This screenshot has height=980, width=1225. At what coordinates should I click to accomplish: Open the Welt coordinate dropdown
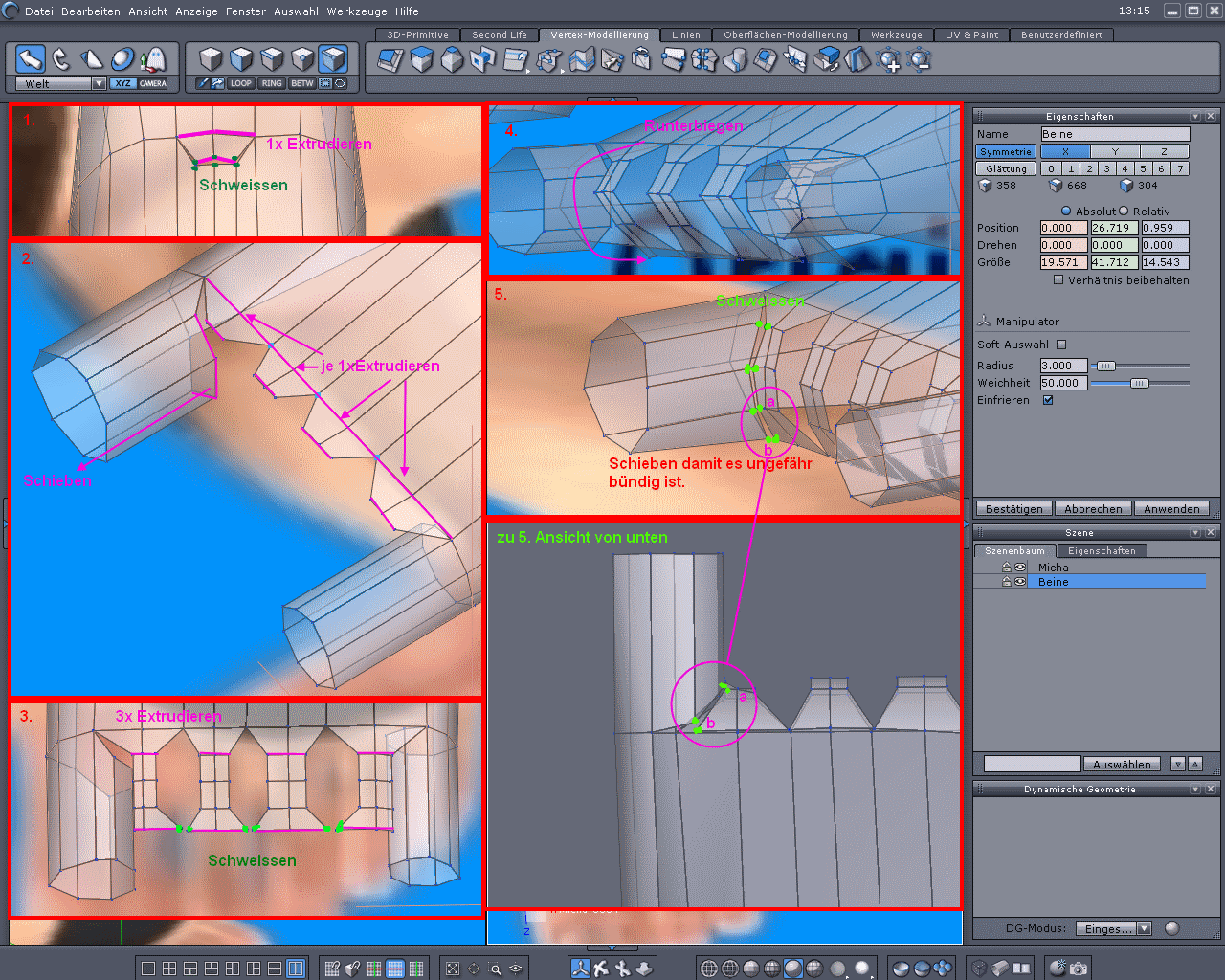coord(99,83)
